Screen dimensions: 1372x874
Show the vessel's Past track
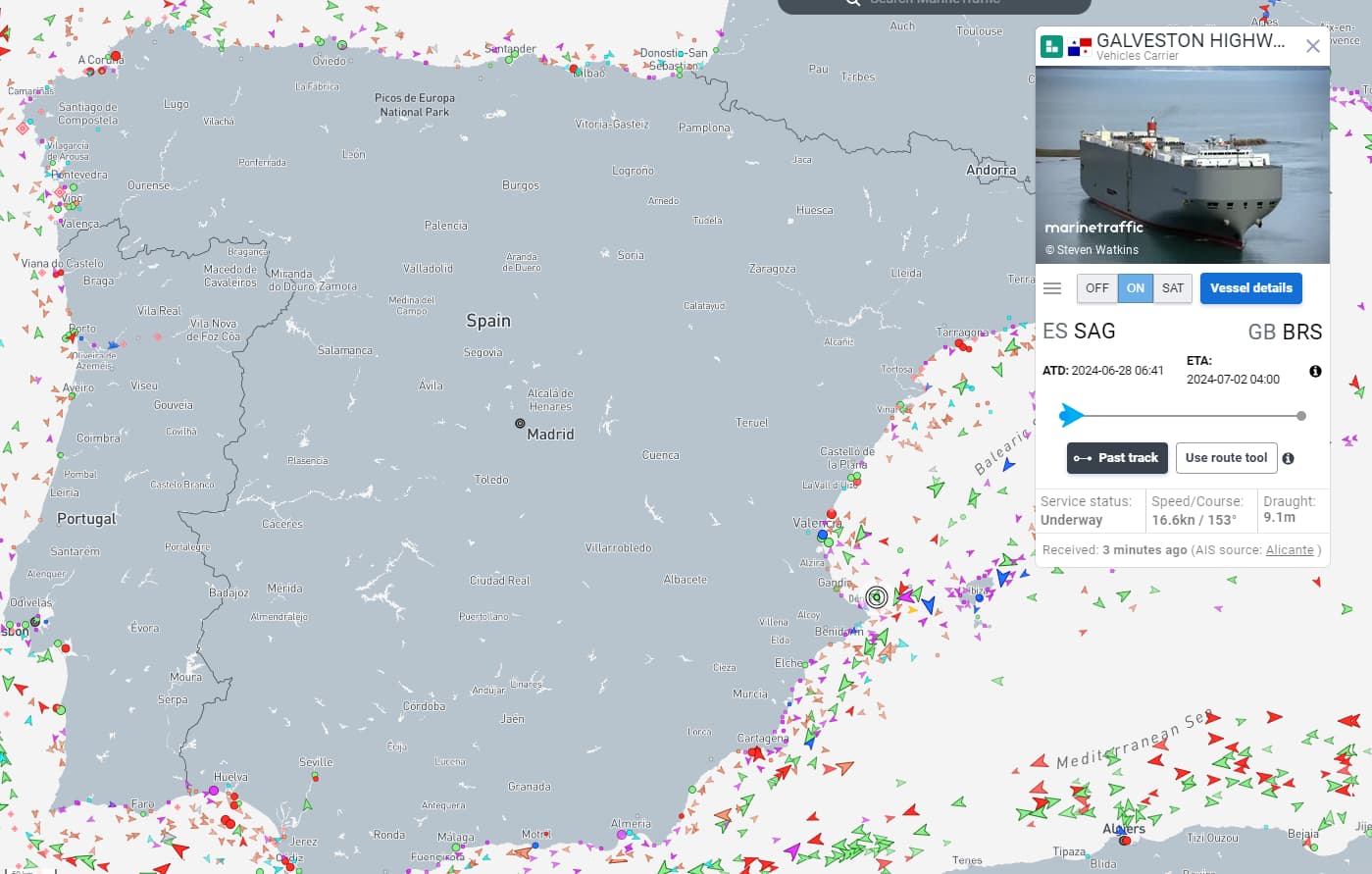(1117, 458)
